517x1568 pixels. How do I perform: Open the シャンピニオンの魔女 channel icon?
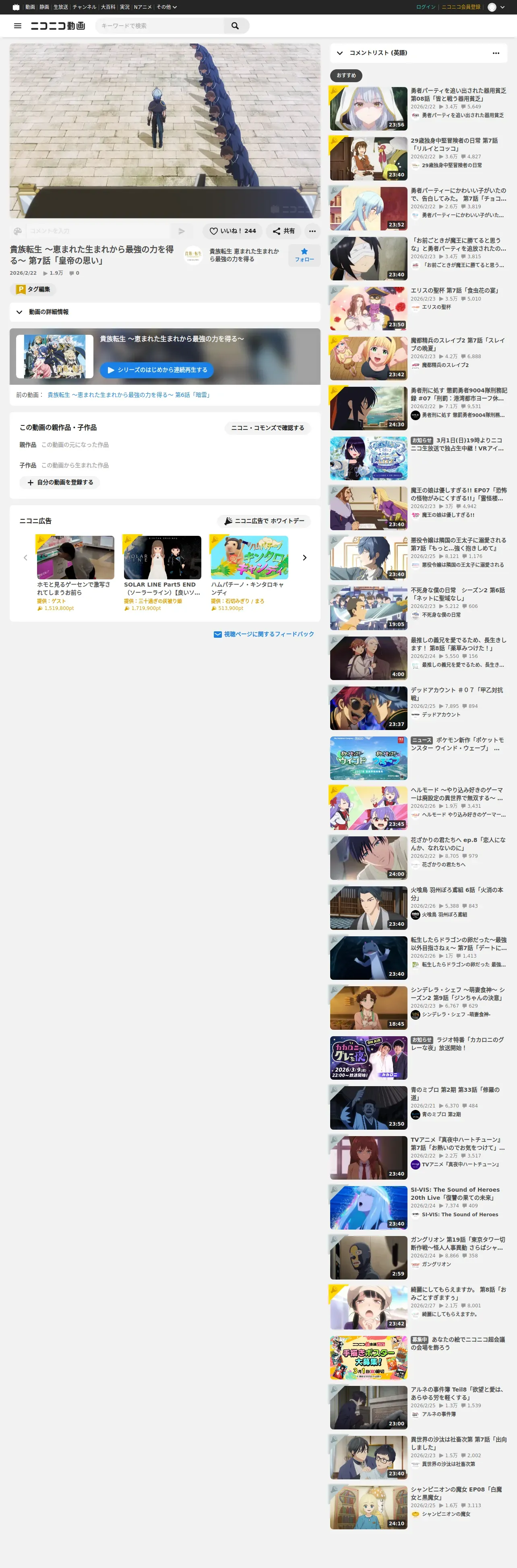click(x=416, y=1514)
